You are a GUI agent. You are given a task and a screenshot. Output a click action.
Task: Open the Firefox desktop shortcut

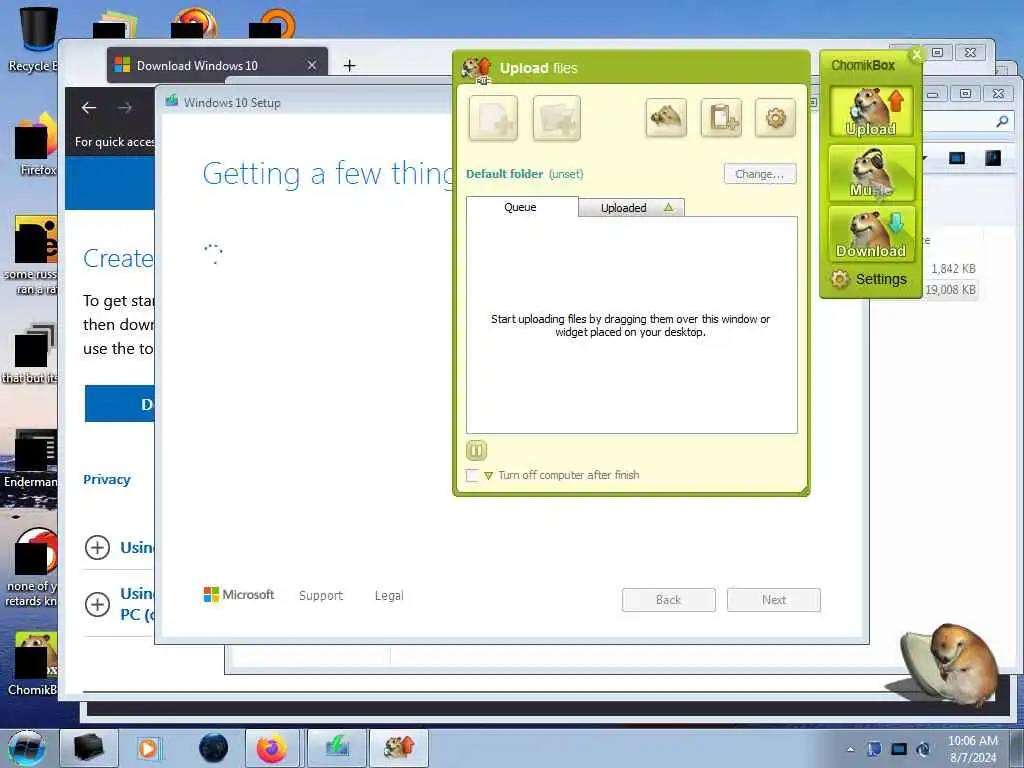pyautogui.click(x=34, y=145)
